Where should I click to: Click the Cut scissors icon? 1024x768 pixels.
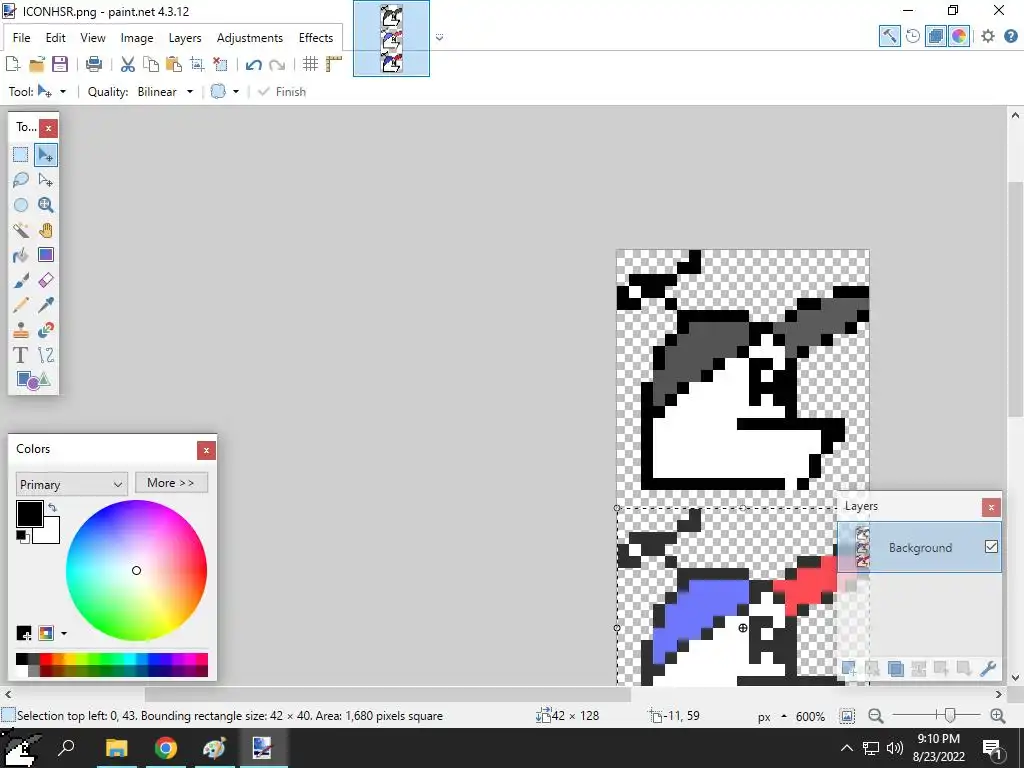[x=128, y=64]
